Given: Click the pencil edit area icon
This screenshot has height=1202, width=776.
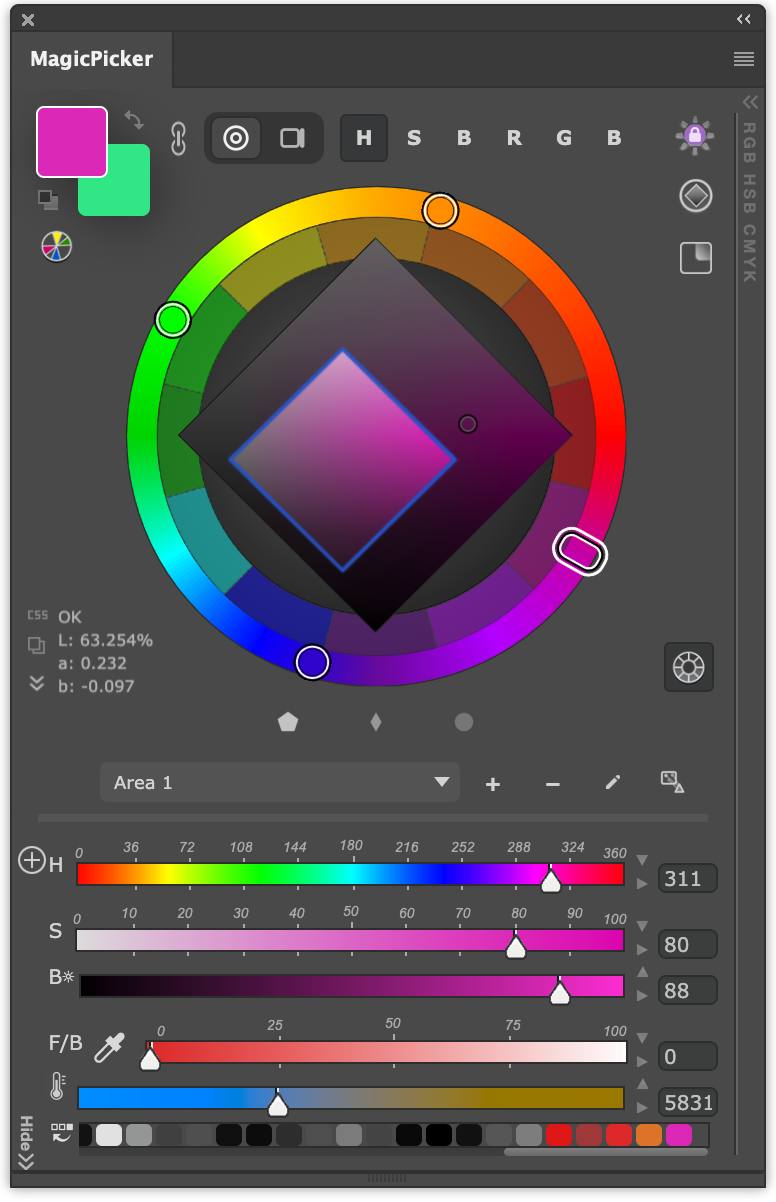Looking at the screenshot, I should tap(613, 782).
